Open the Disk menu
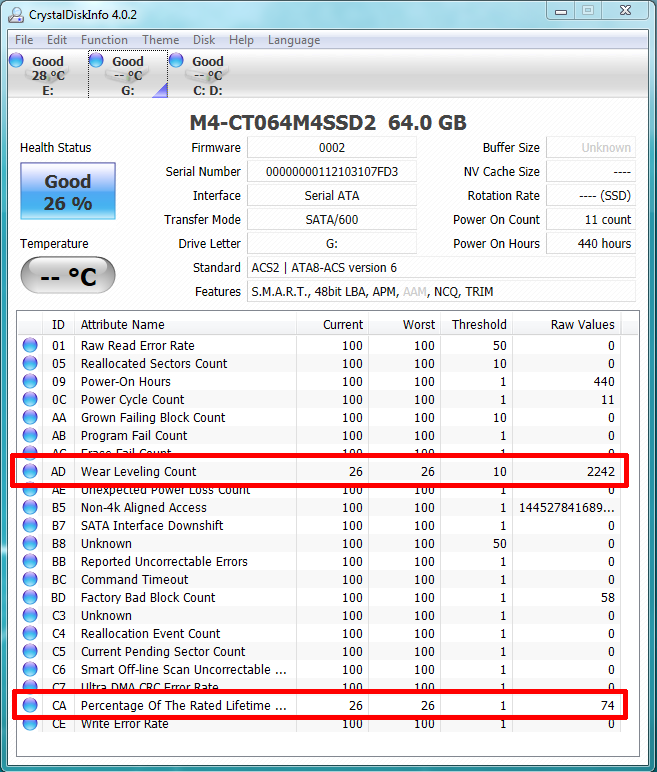This screenshot has width=657, height=772. point(204,40)
